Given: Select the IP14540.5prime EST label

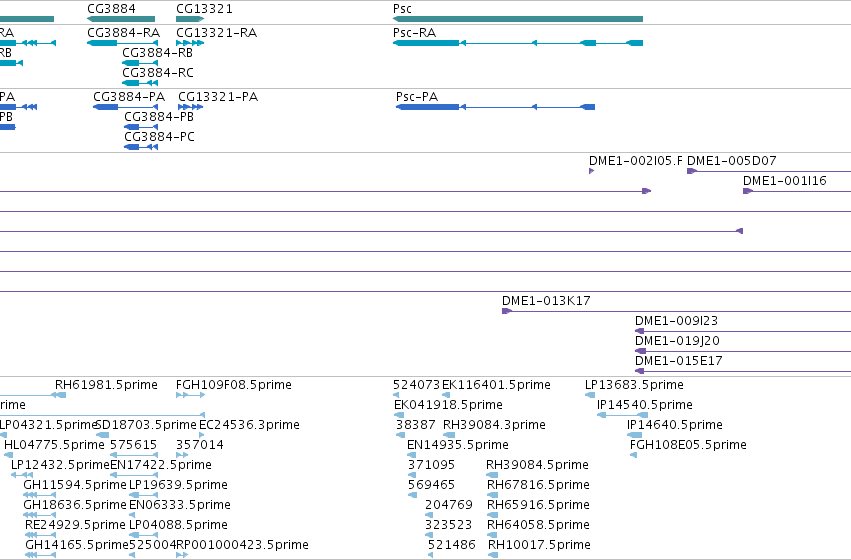Looking at the screenshot, I should click(x=645, y=405).
